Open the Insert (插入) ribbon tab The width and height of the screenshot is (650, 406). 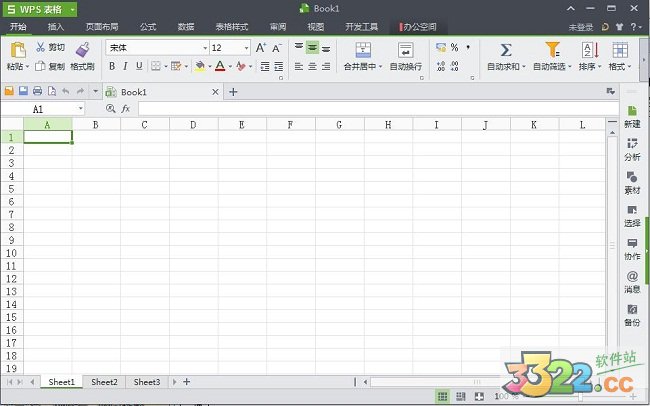(56, 27)
